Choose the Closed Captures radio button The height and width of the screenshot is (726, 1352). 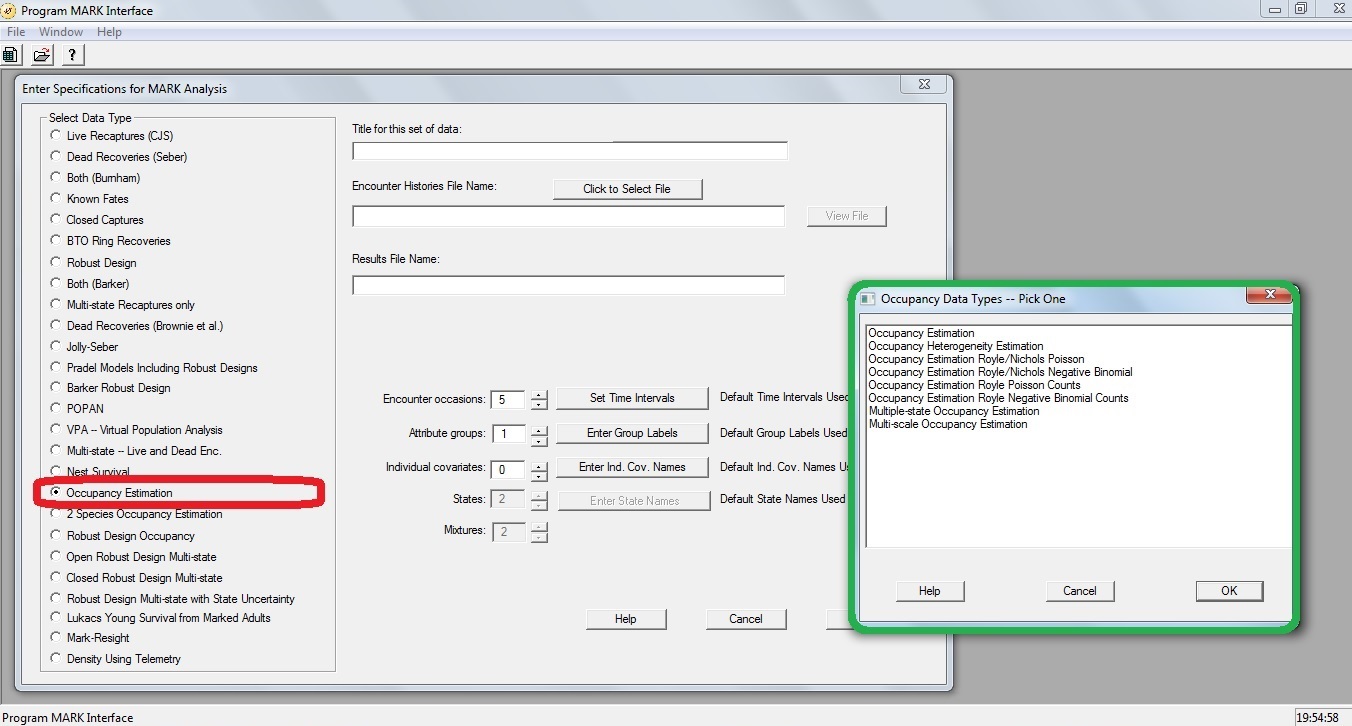click(x=97, y=220)
